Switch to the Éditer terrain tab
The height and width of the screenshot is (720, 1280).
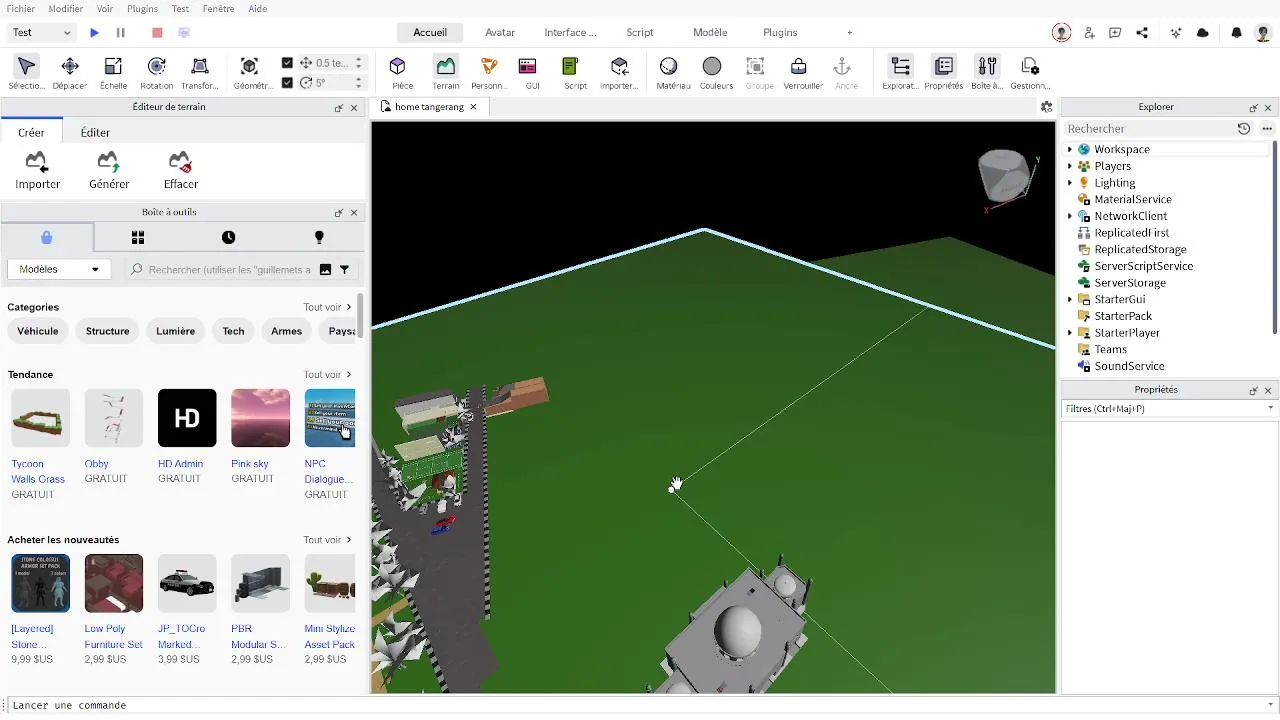coord(95,132)
